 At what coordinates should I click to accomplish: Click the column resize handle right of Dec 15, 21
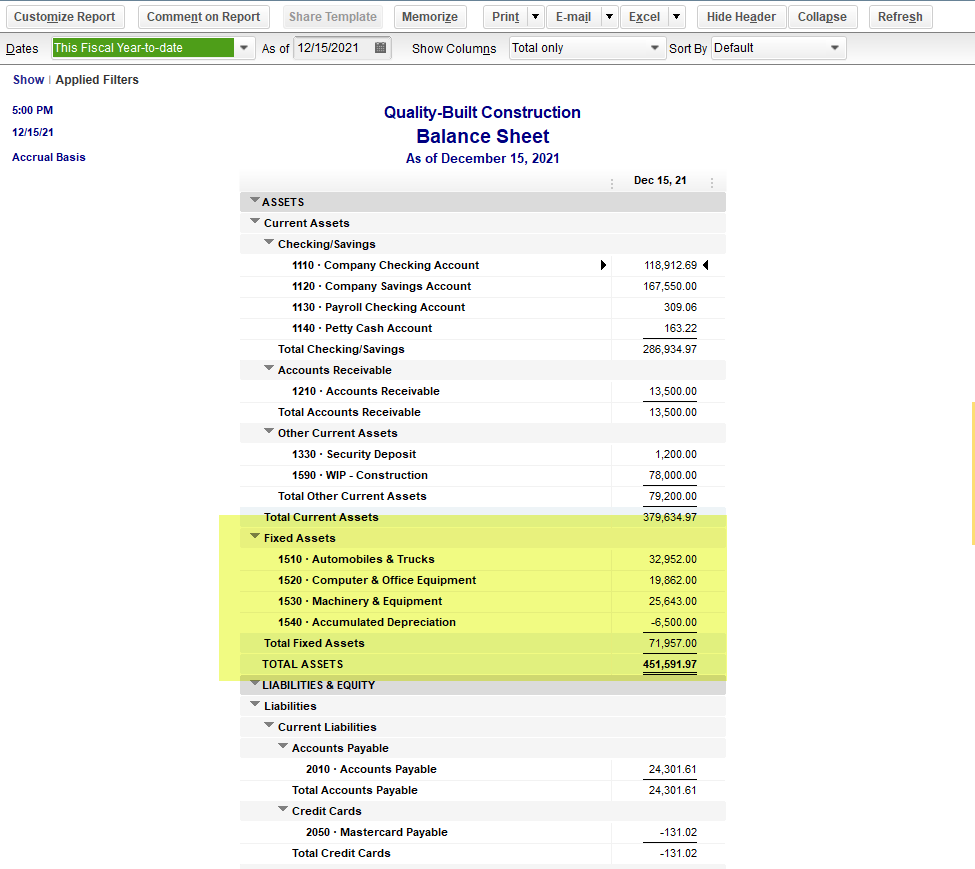(712, 183)
